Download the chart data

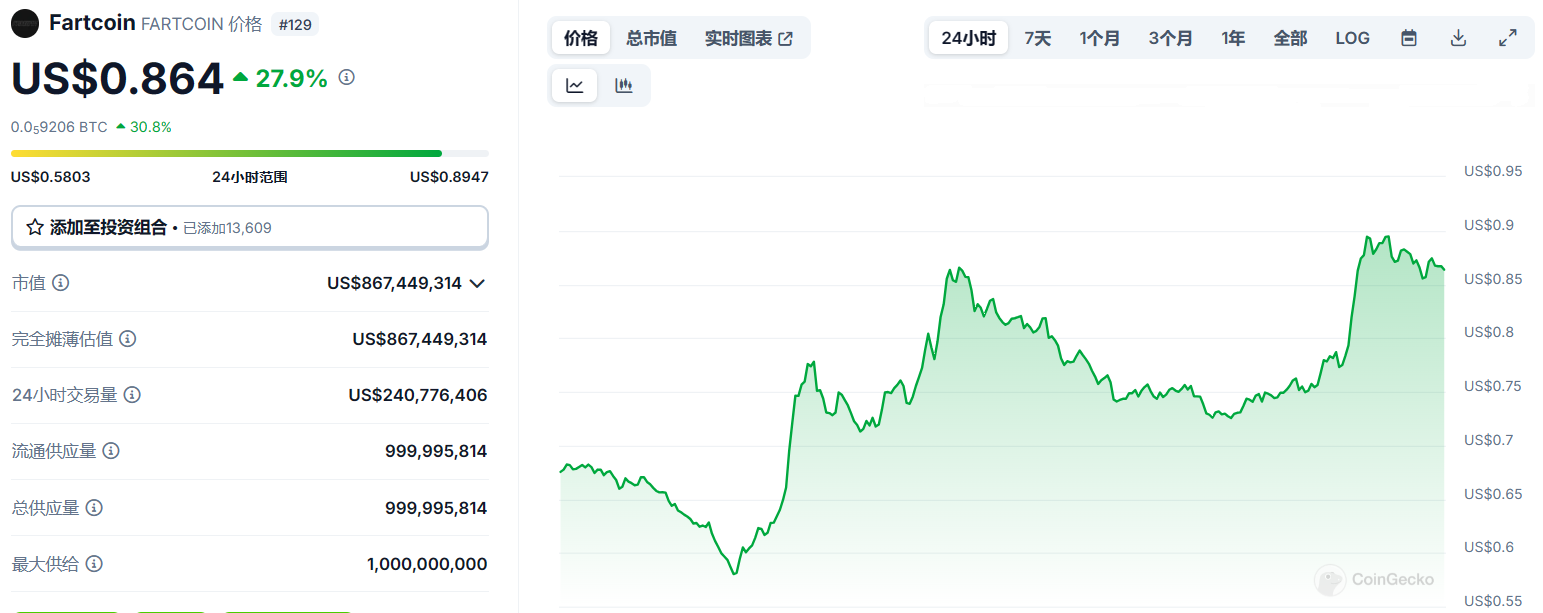click(x=1458, y=38)
